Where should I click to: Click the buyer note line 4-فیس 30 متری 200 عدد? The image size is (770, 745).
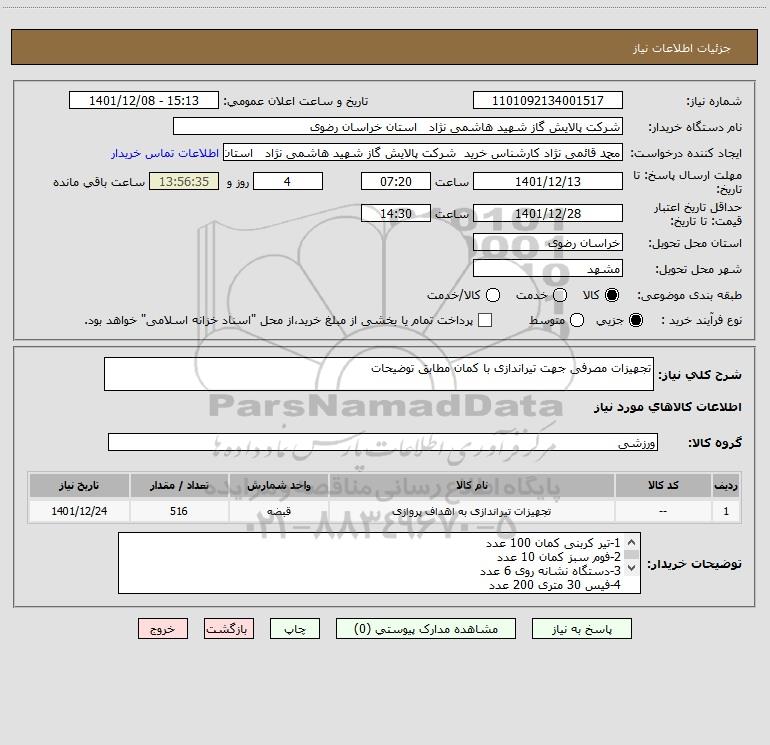pos(554,585)
